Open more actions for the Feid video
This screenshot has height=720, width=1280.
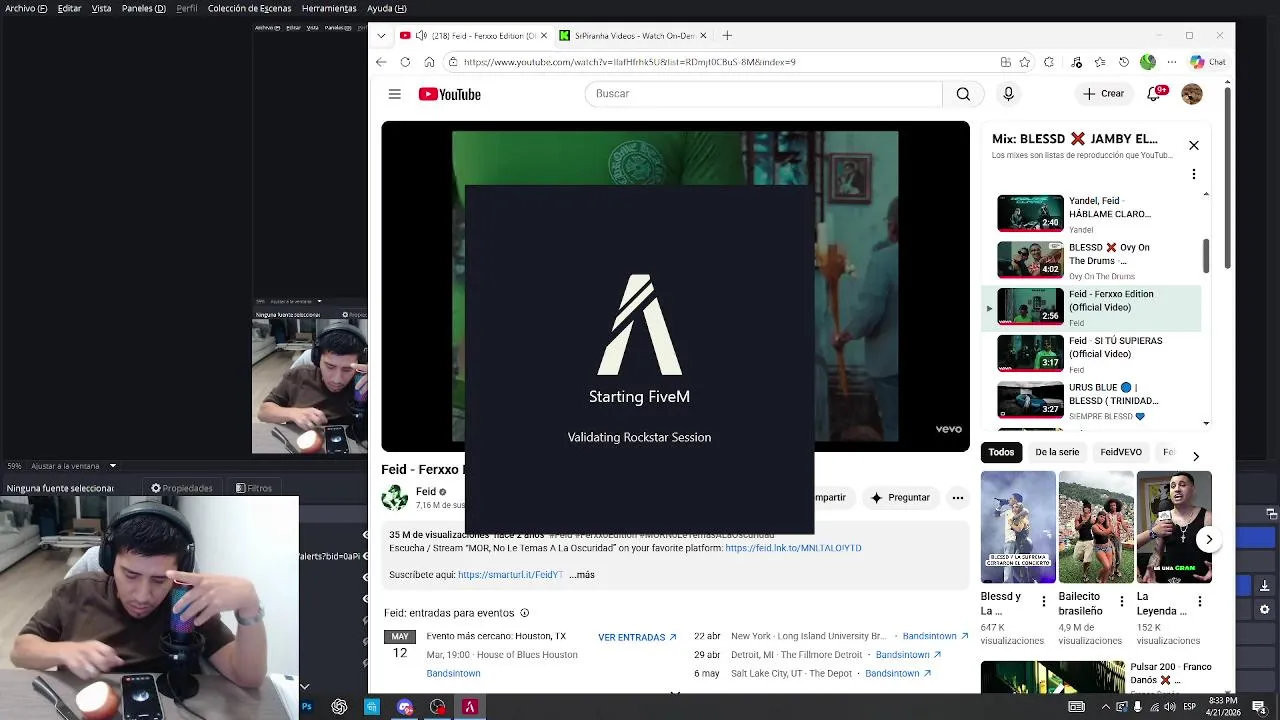point(958,497)
